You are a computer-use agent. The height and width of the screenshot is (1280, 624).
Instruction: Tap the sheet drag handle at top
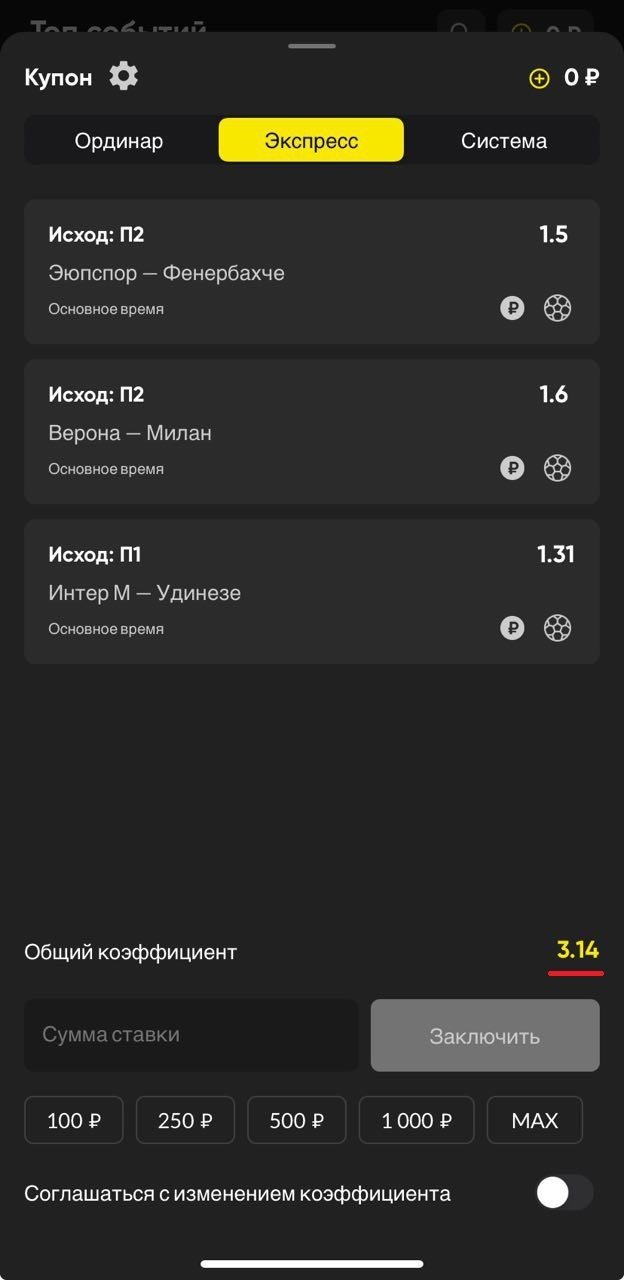[x=312, y=46]
